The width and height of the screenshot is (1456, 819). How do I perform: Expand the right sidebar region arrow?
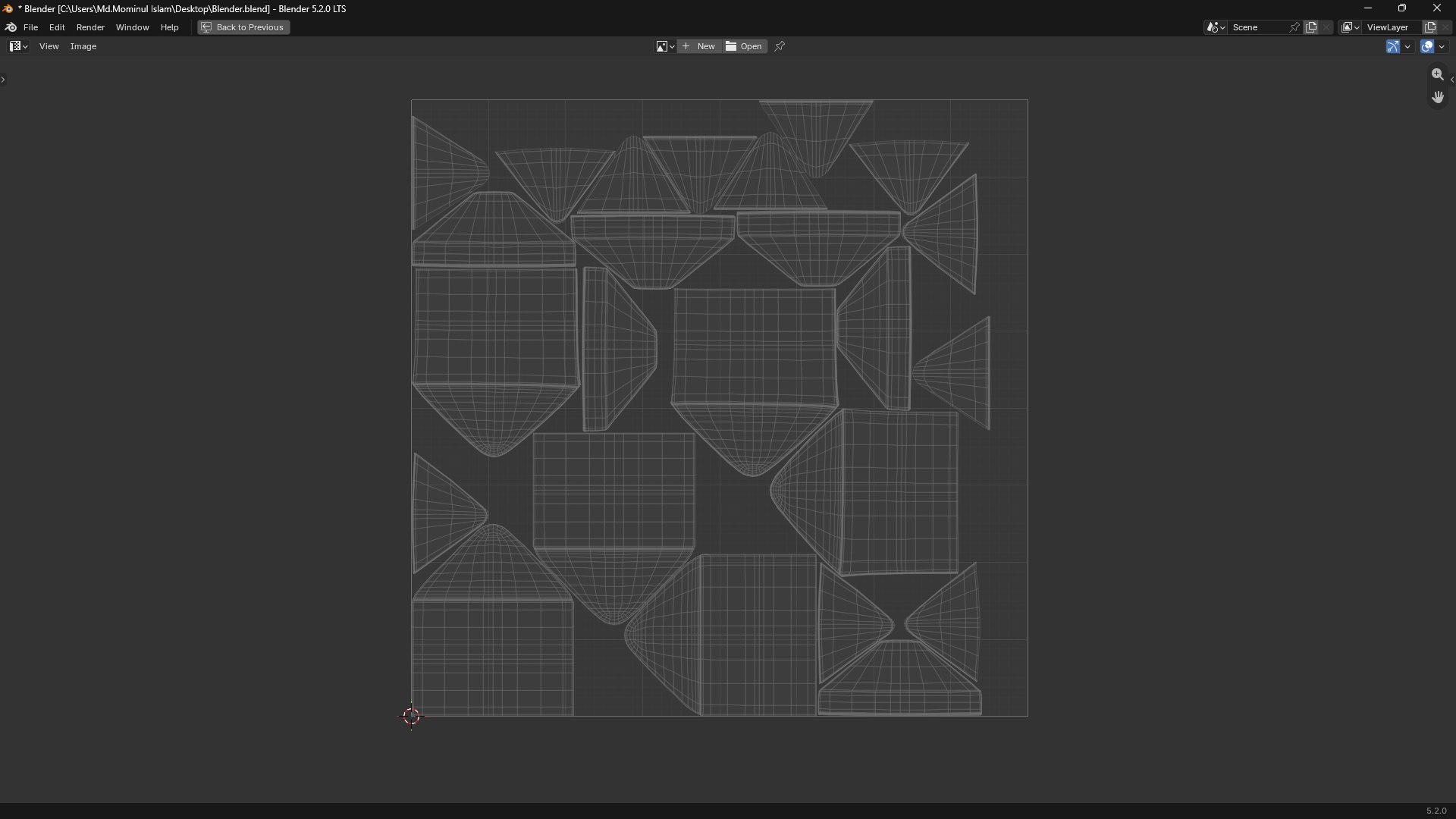click(1451, 80)
